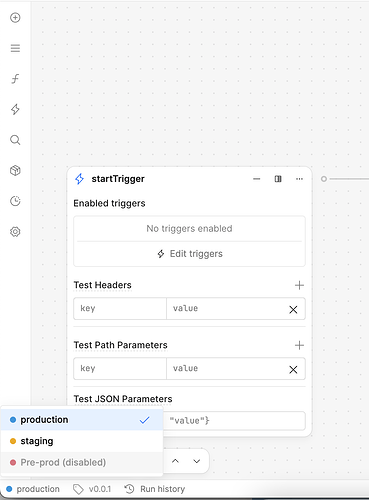
Task: Collapse the startTrigger block with minus icon
Action: [x=256, y=179]
